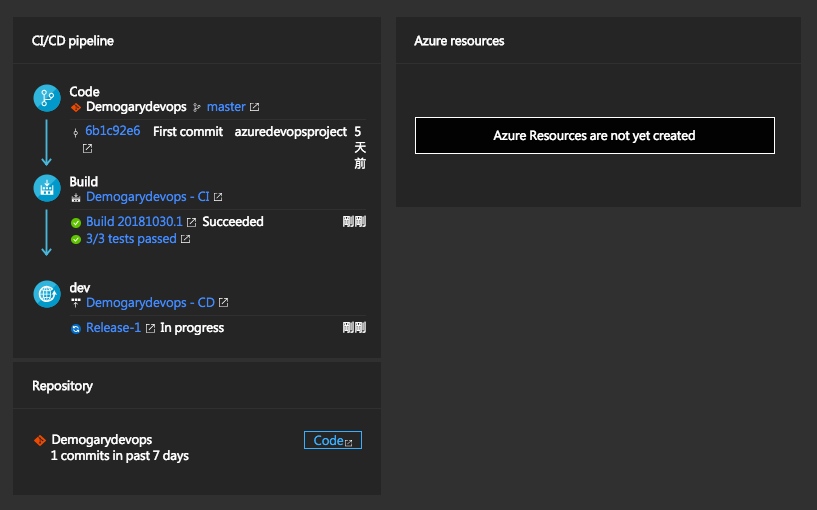Open the master branch link
817x510 pixels.
[x=226, y=107]
